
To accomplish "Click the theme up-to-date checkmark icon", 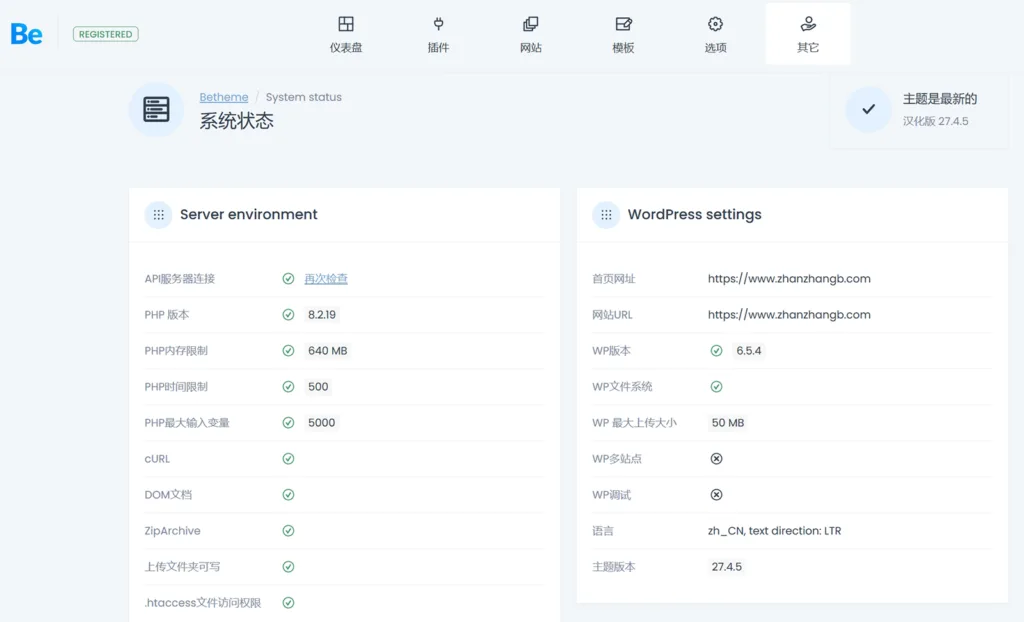I will point(868,110).
